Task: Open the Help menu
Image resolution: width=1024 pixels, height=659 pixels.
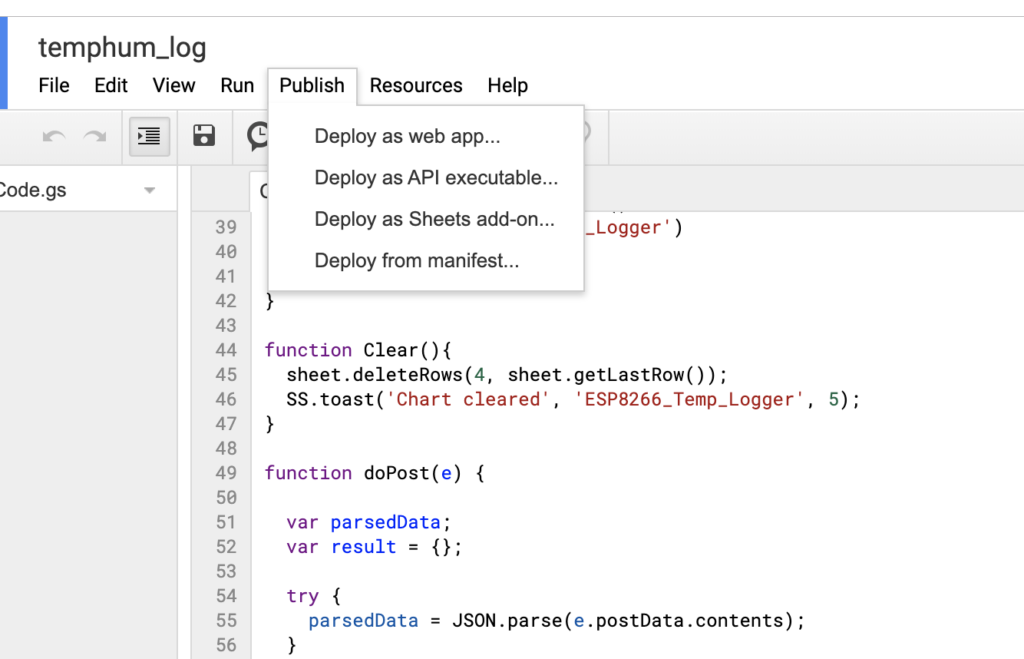Action: 507,86
